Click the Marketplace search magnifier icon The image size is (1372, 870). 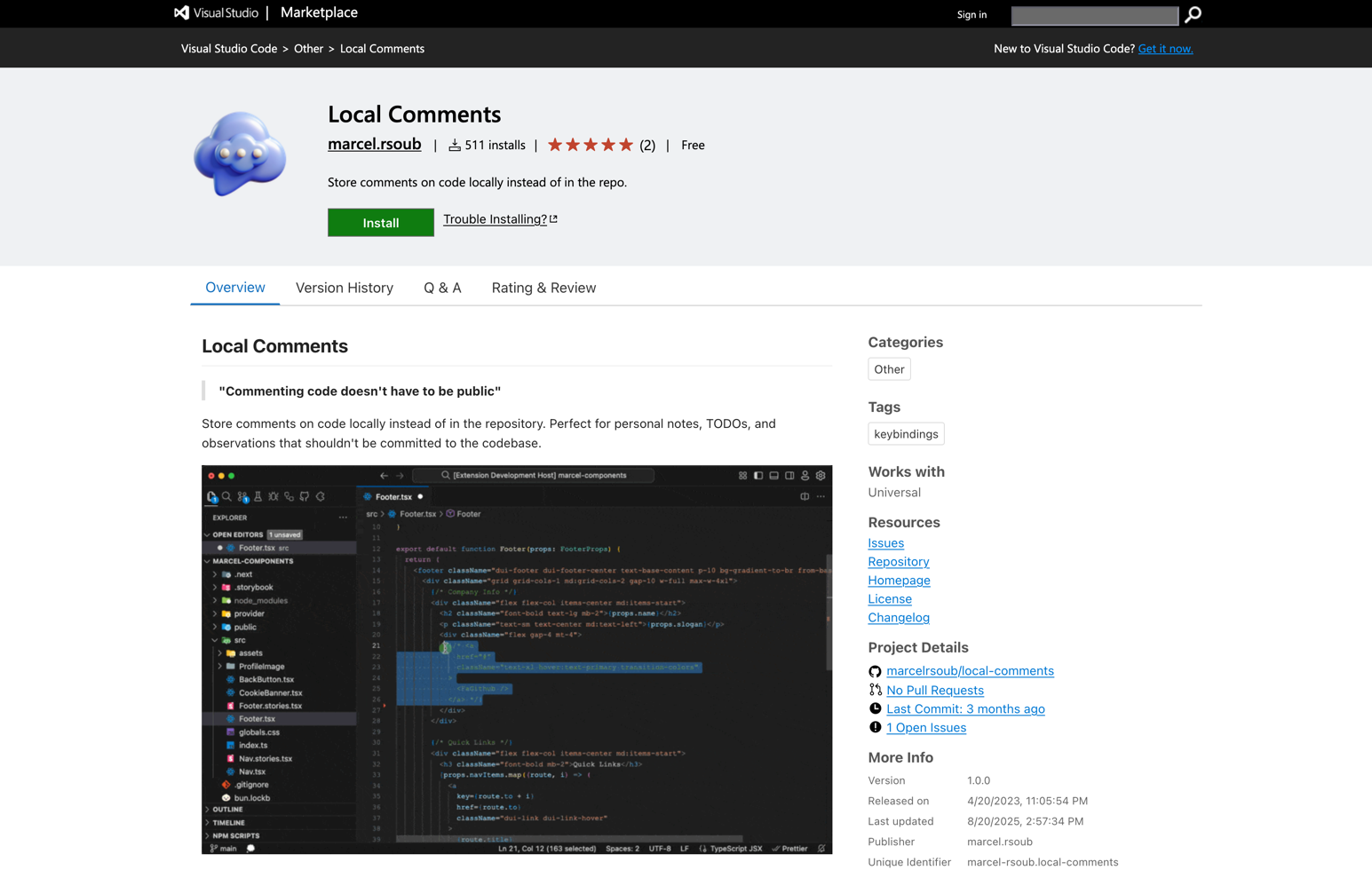tap(1192, 14)
